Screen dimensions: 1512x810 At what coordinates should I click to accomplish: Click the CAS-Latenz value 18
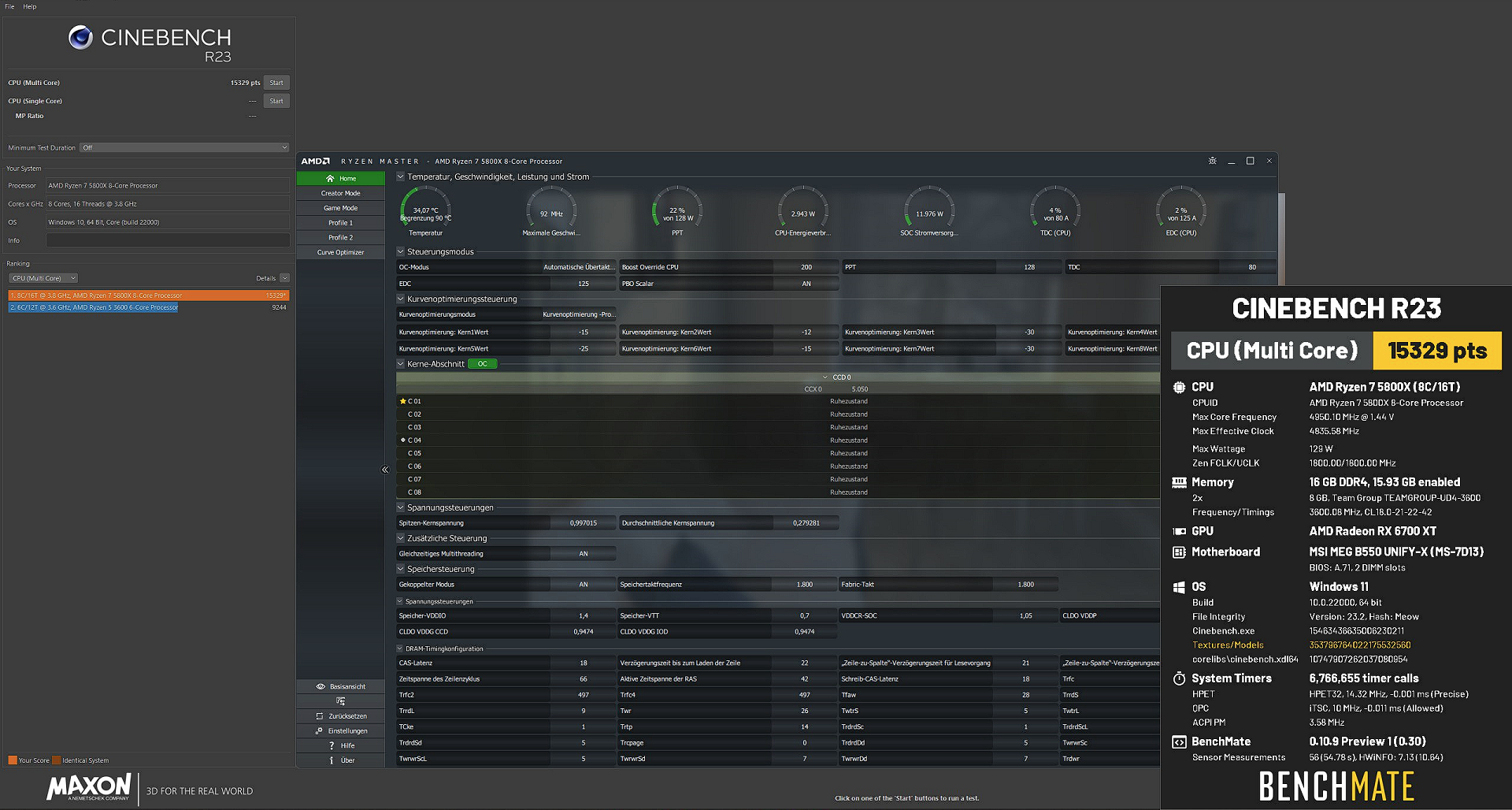point(584,663)
